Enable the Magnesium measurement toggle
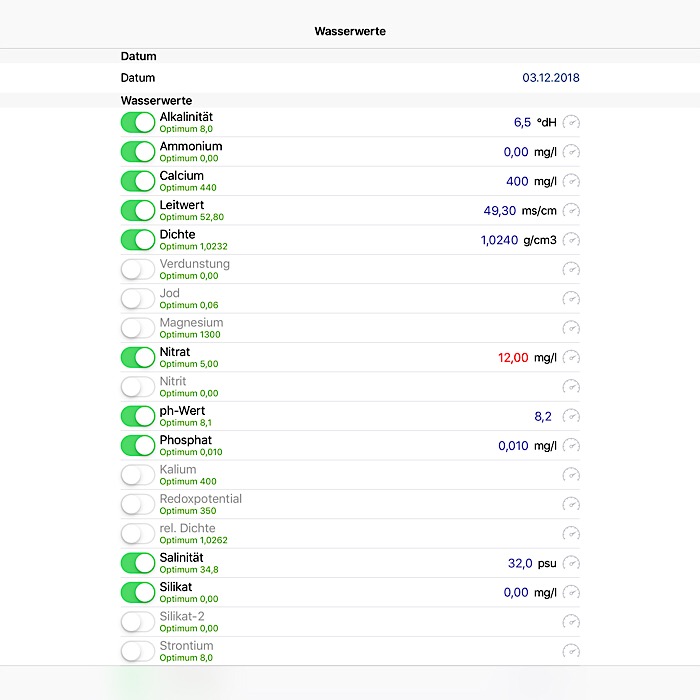The height and width of the screenshot is (700, 700). pyautogui.click(x=138, y=328)
